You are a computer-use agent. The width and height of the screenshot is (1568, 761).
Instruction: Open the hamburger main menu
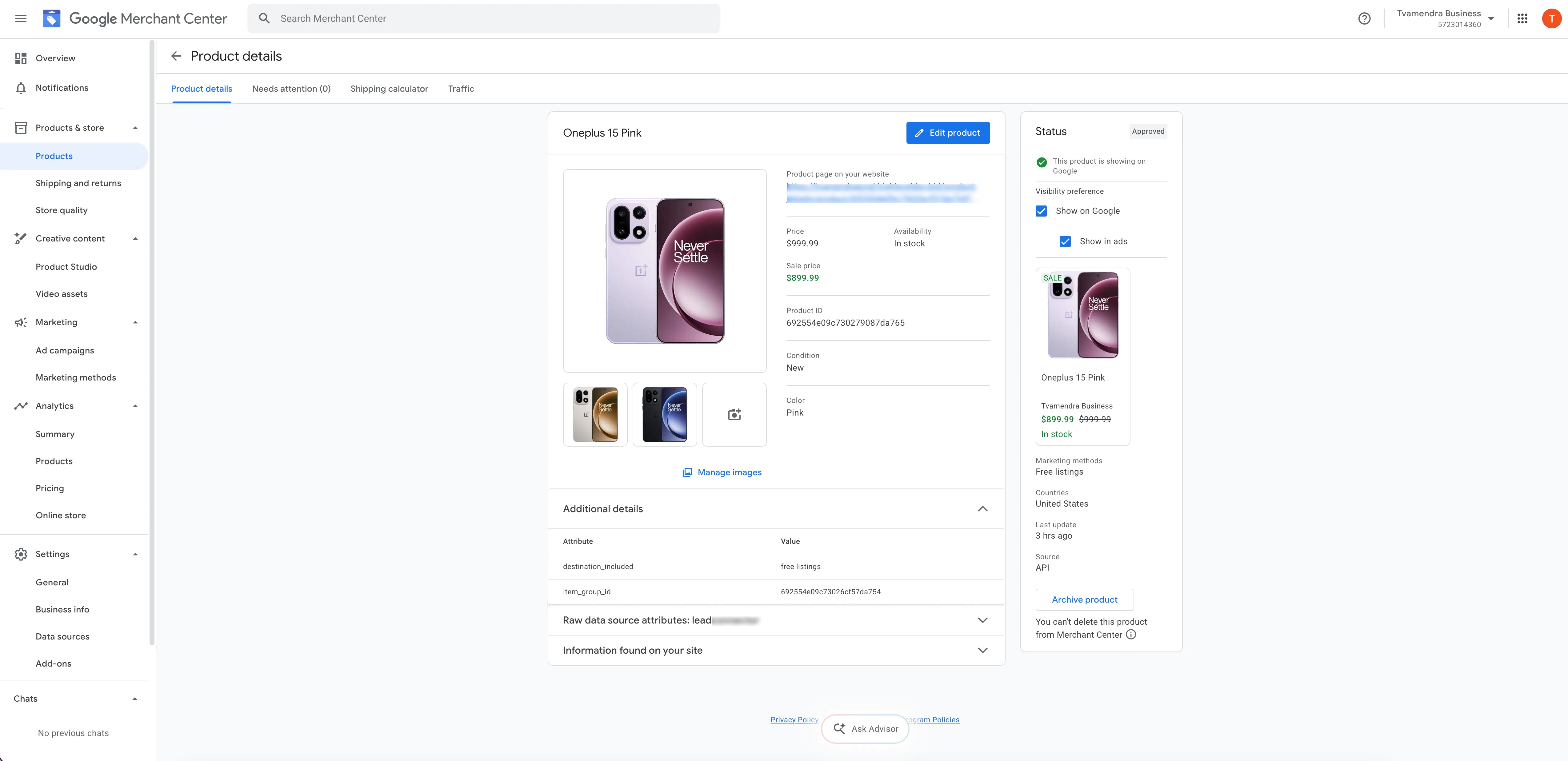(x=21, y=18)
